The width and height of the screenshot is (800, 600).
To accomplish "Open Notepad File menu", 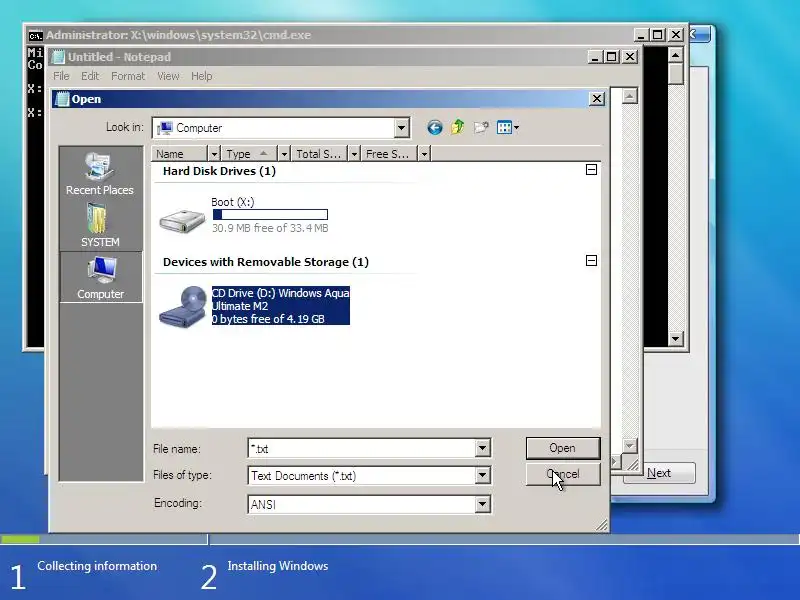I will pos(61,76).
